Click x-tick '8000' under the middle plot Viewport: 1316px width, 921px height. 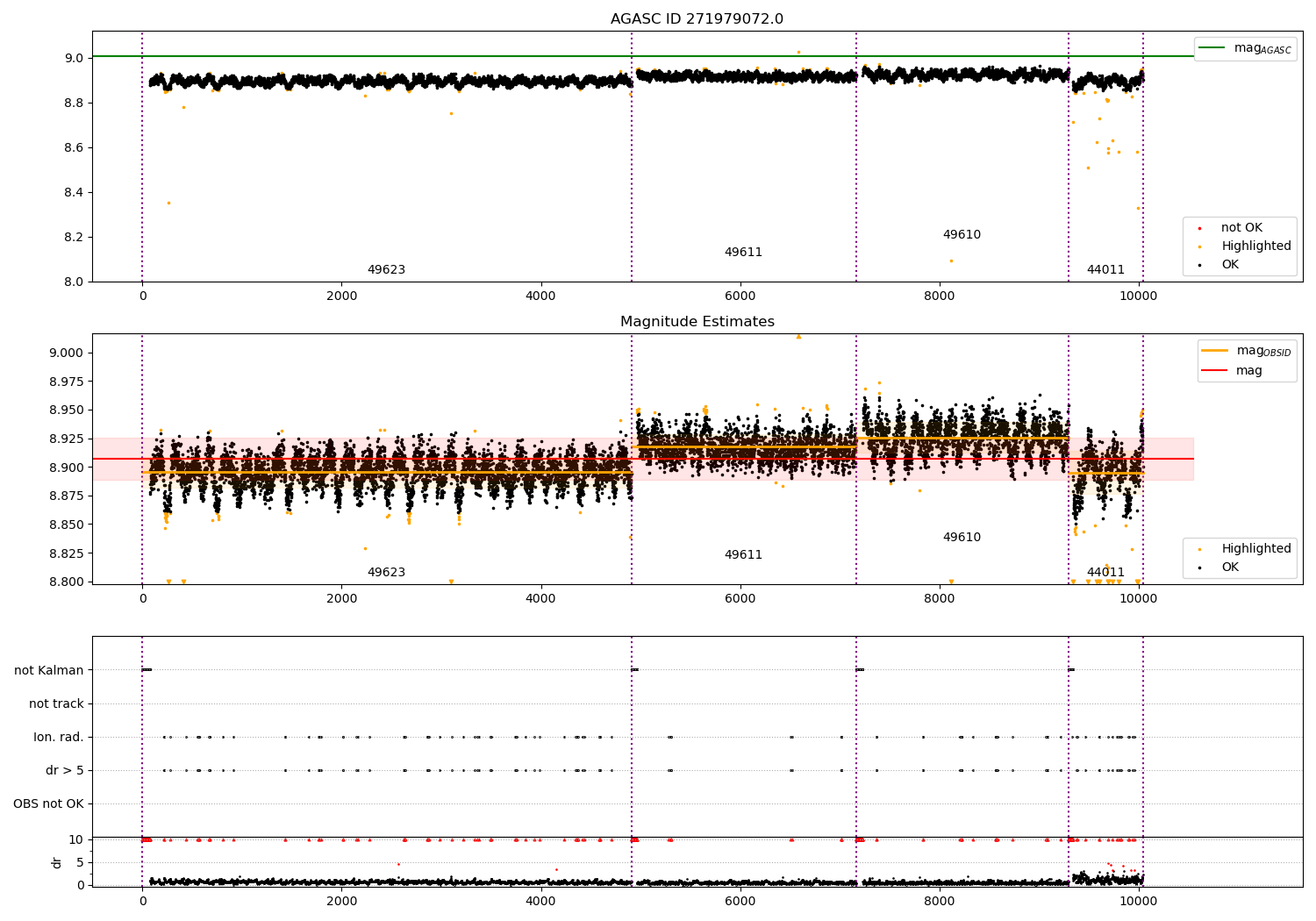[x=940, y=599]
